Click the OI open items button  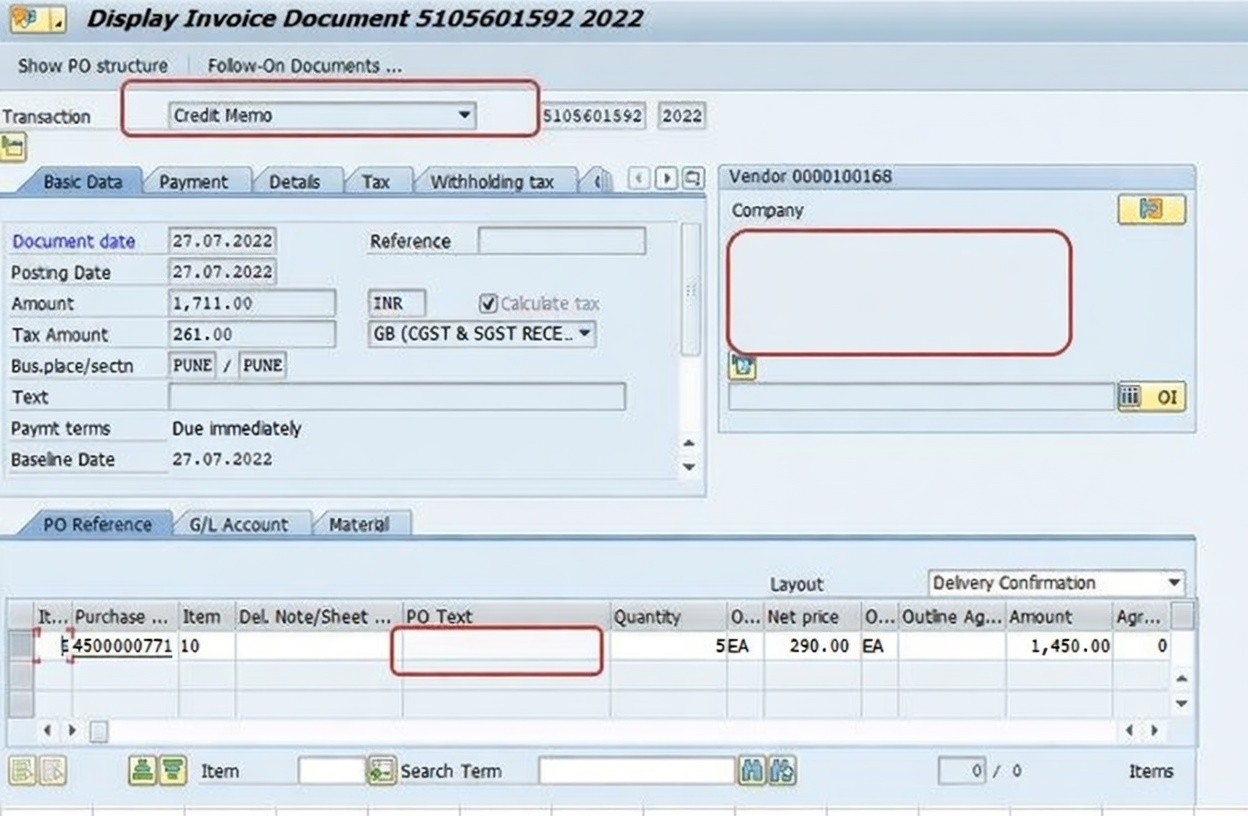pyautogui.click(x=1165, y=397)
